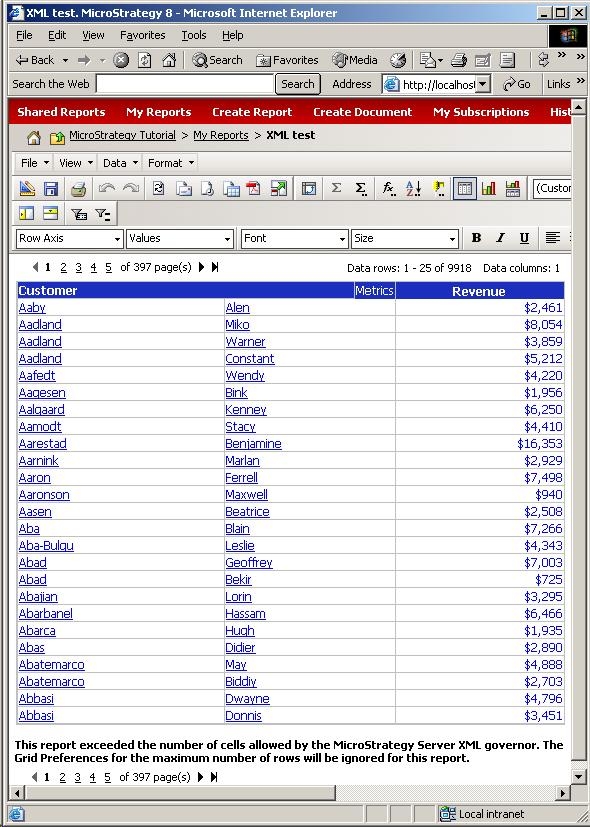This screenshot has height=827, width=590.
Task: Expand the Font dropdown
Action: (x=294, y=239)
